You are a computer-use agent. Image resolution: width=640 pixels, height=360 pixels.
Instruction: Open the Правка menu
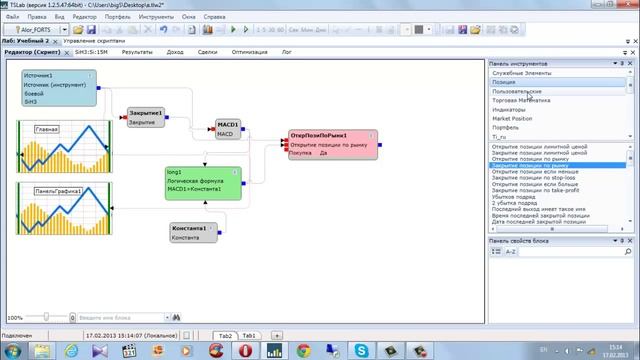37,17
